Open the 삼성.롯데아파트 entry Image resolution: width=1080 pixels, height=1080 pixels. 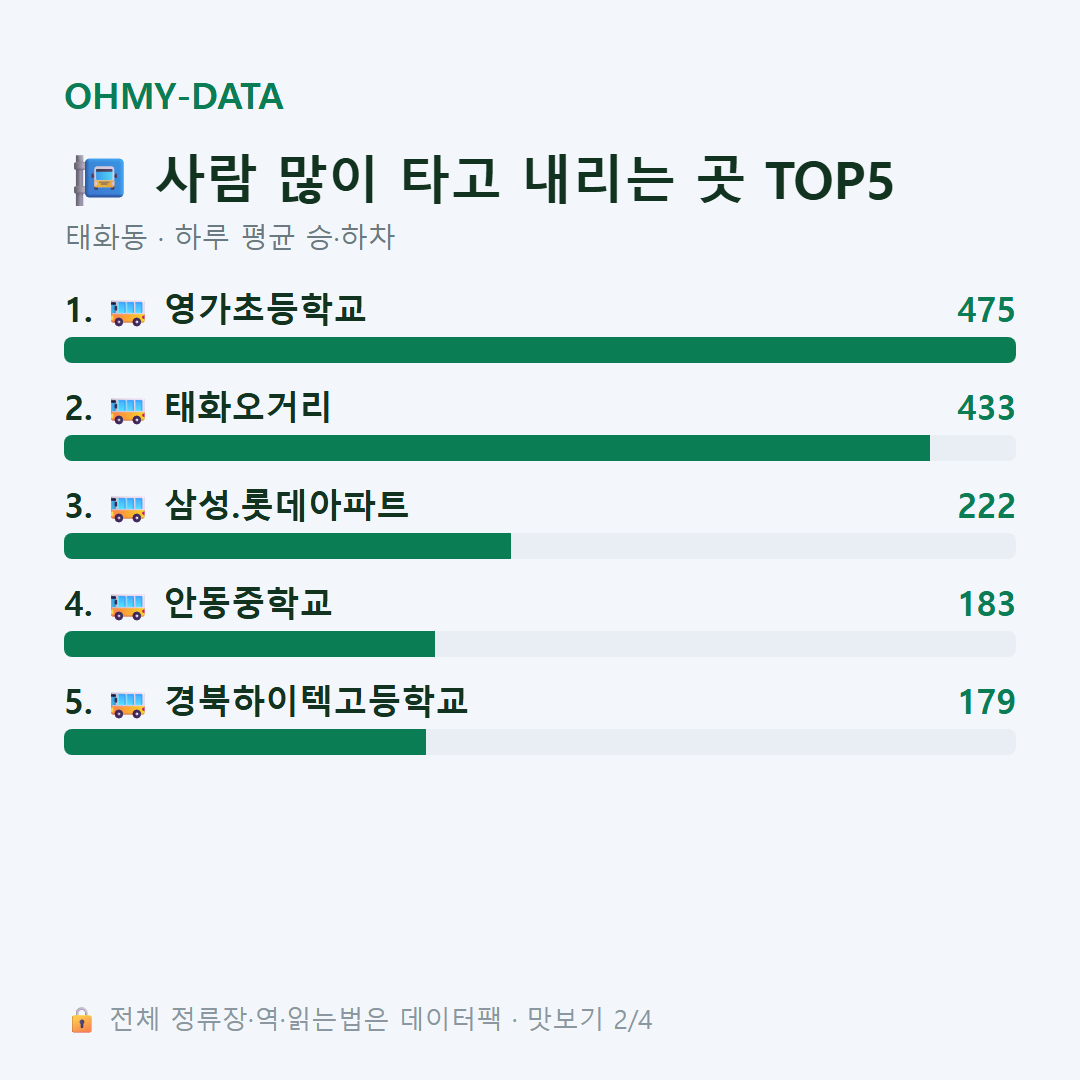287,505
